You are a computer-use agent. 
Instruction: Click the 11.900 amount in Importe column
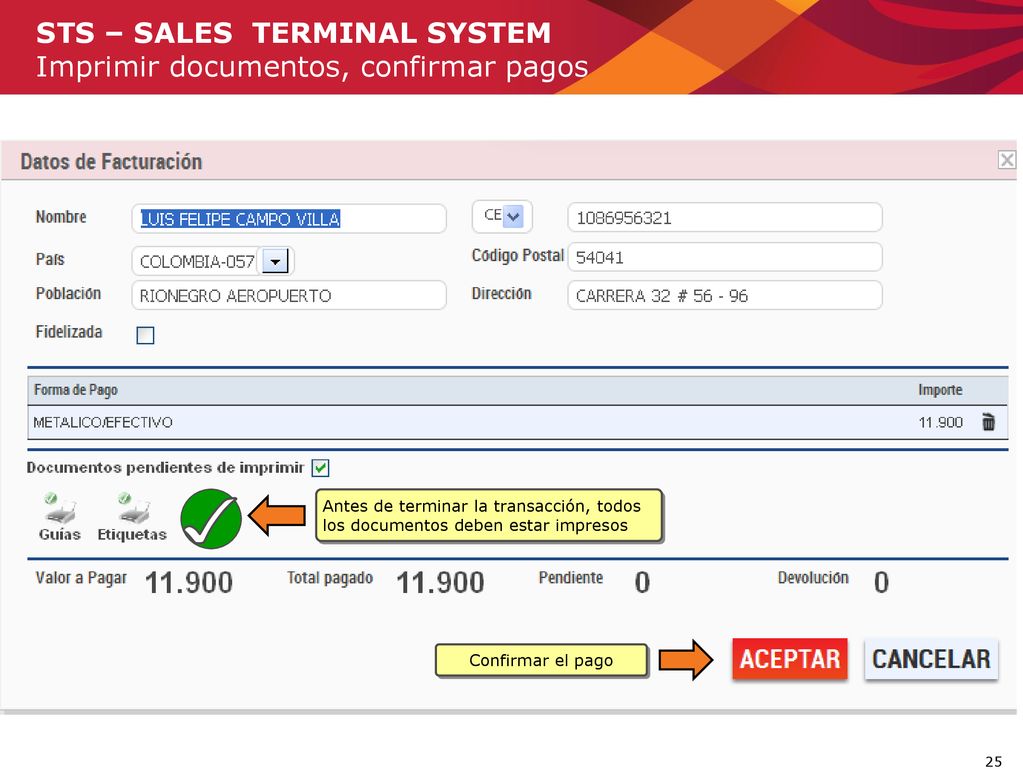[x=941, y=422]
